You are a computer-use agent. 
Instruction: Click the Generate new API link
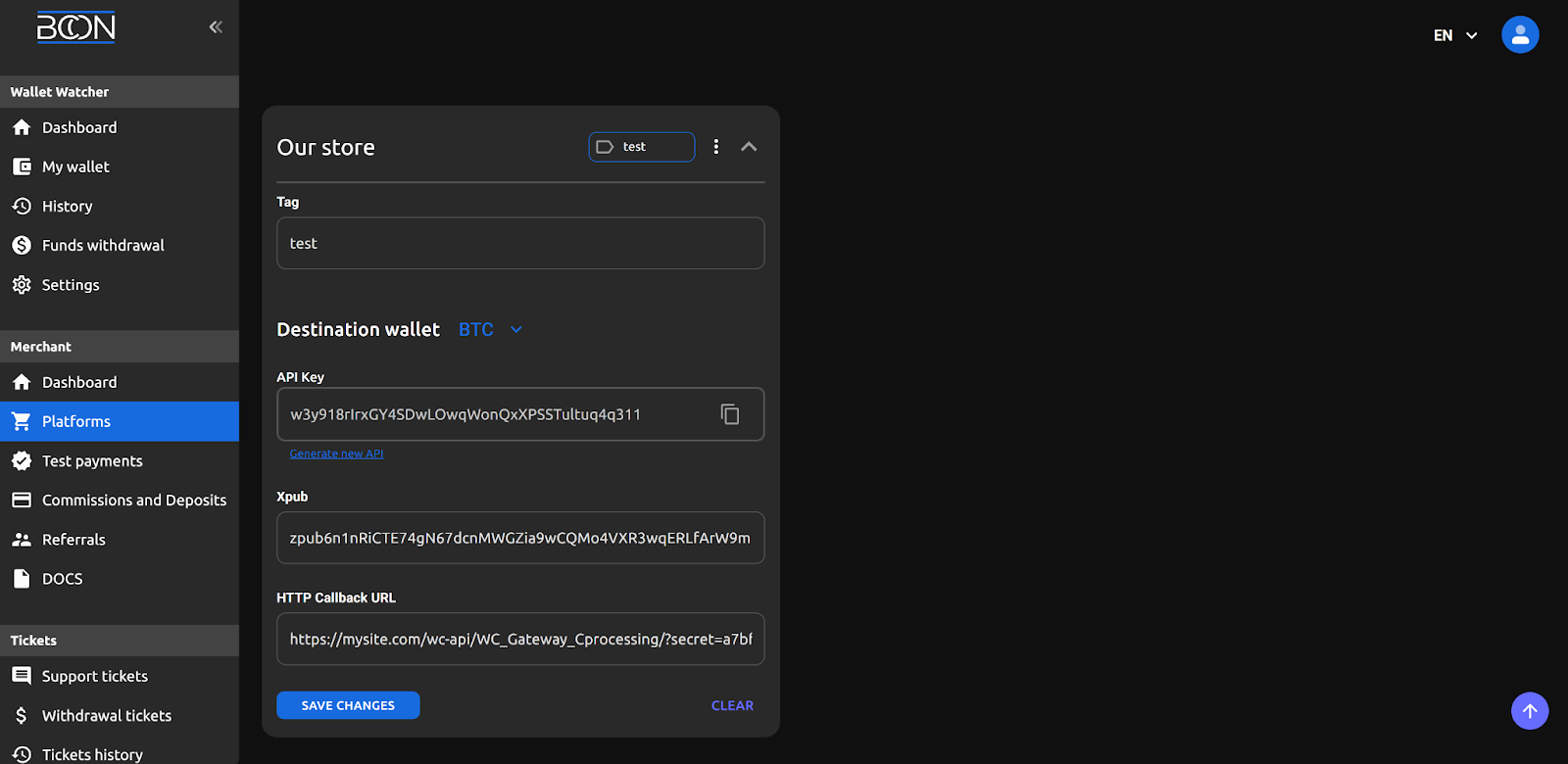[336, 454]
